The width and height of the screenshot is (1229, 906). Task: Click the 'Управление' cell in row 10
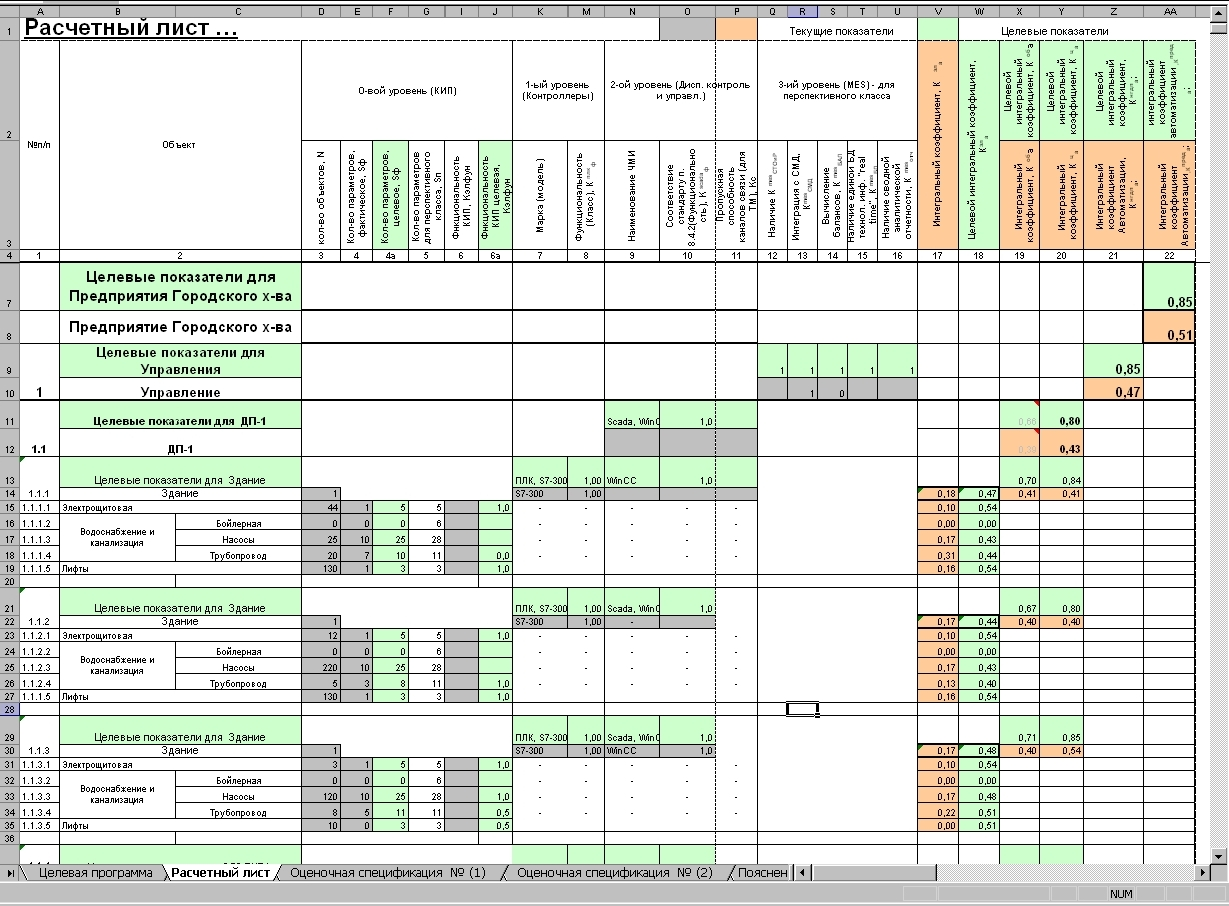180,392
